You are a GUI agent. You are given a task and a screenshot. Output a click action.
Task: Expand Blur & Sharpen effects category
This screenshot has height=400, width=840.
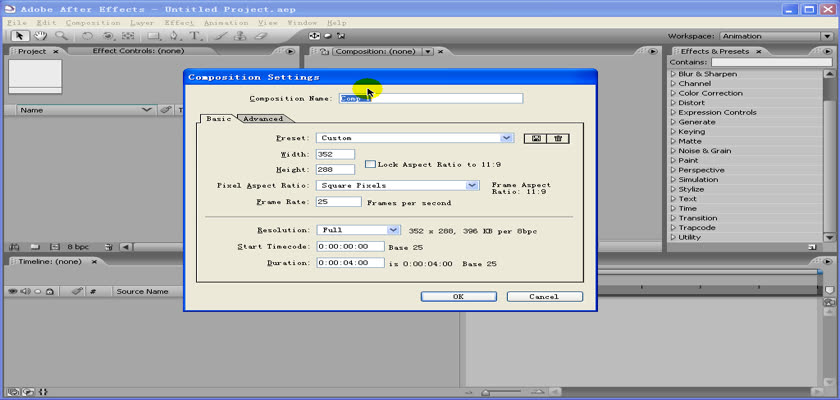point(673,74)
